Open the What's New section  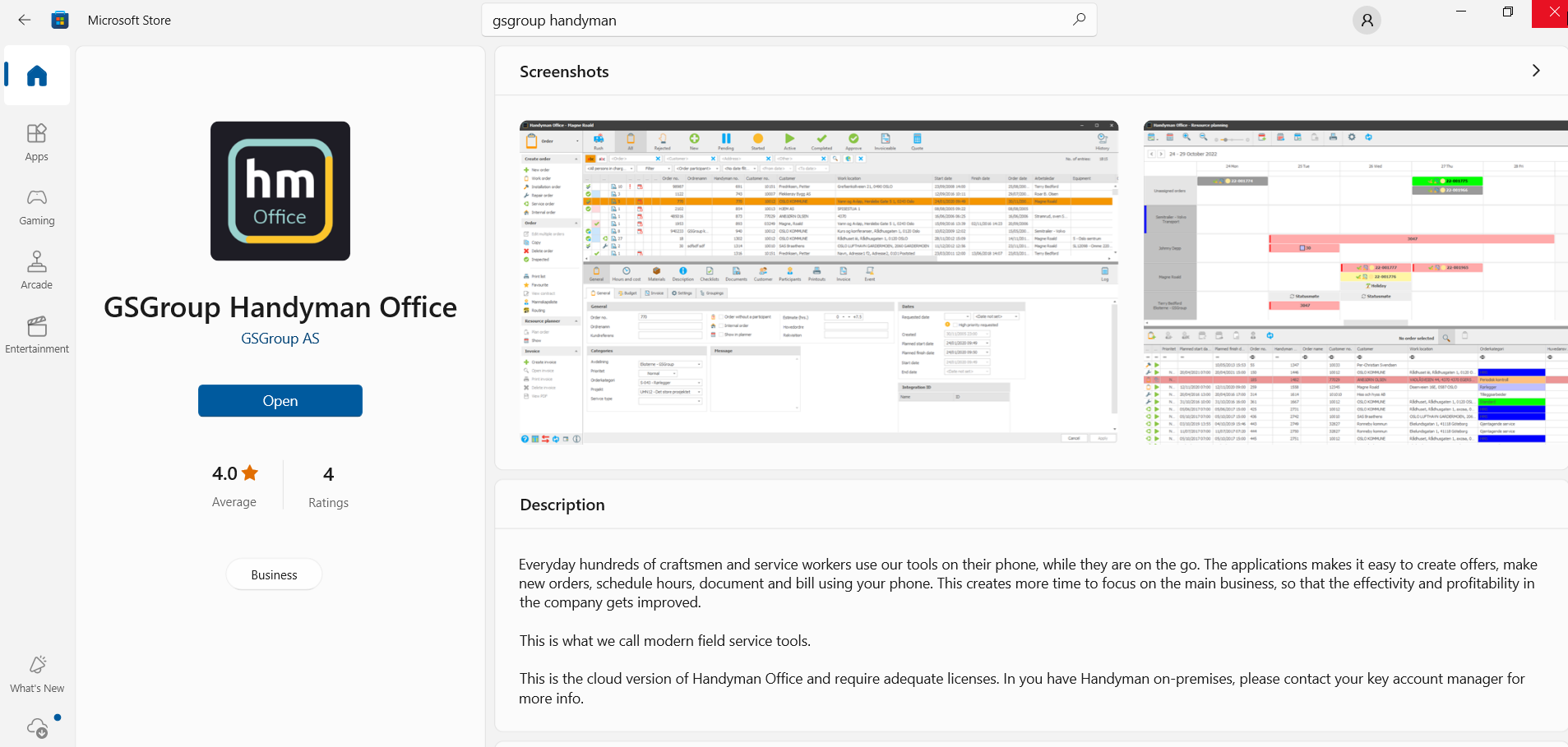tap(37, 674)
